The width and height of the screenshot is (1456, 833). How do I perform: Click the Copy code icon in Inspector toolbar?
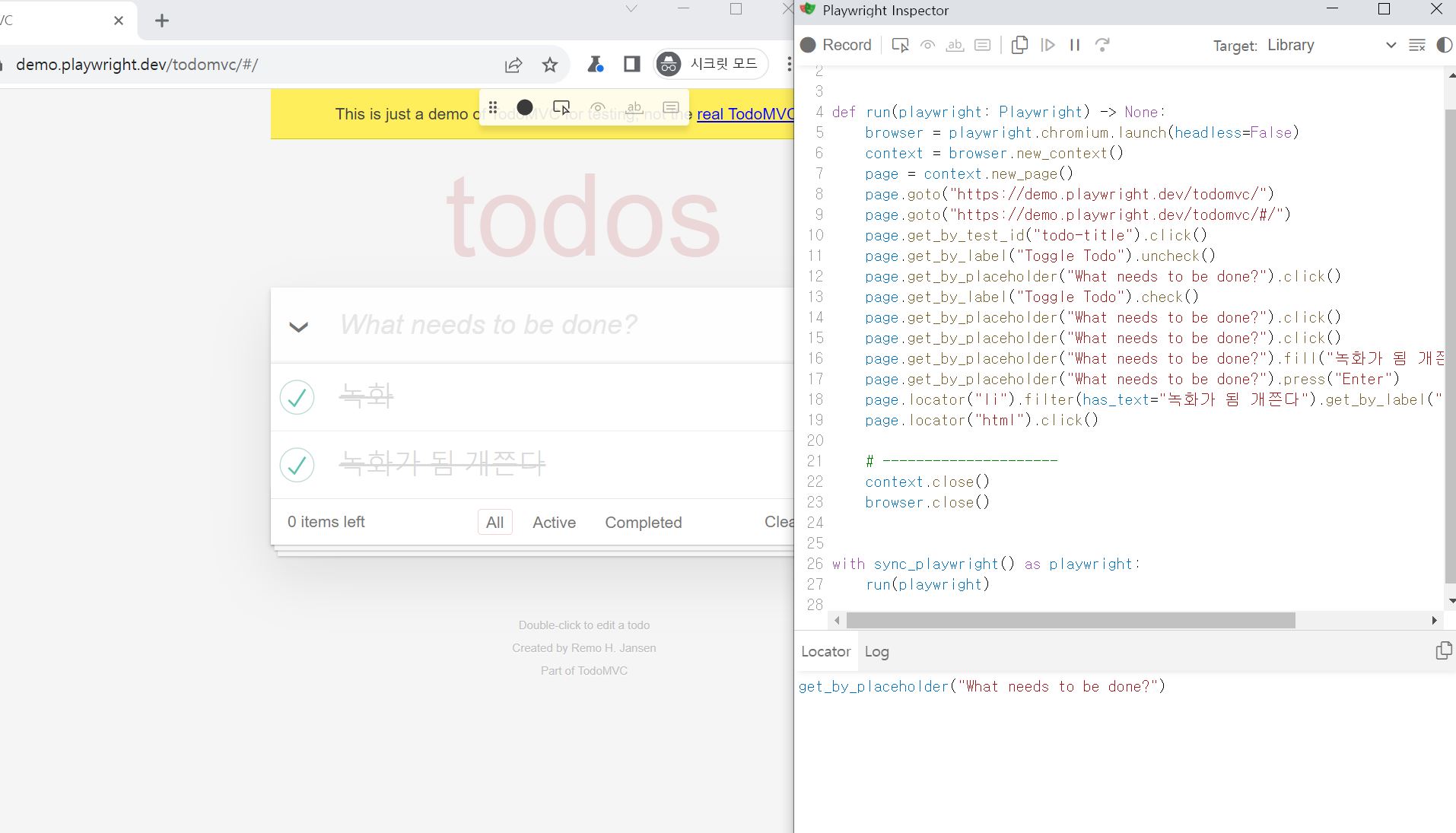coord(1019,45)
